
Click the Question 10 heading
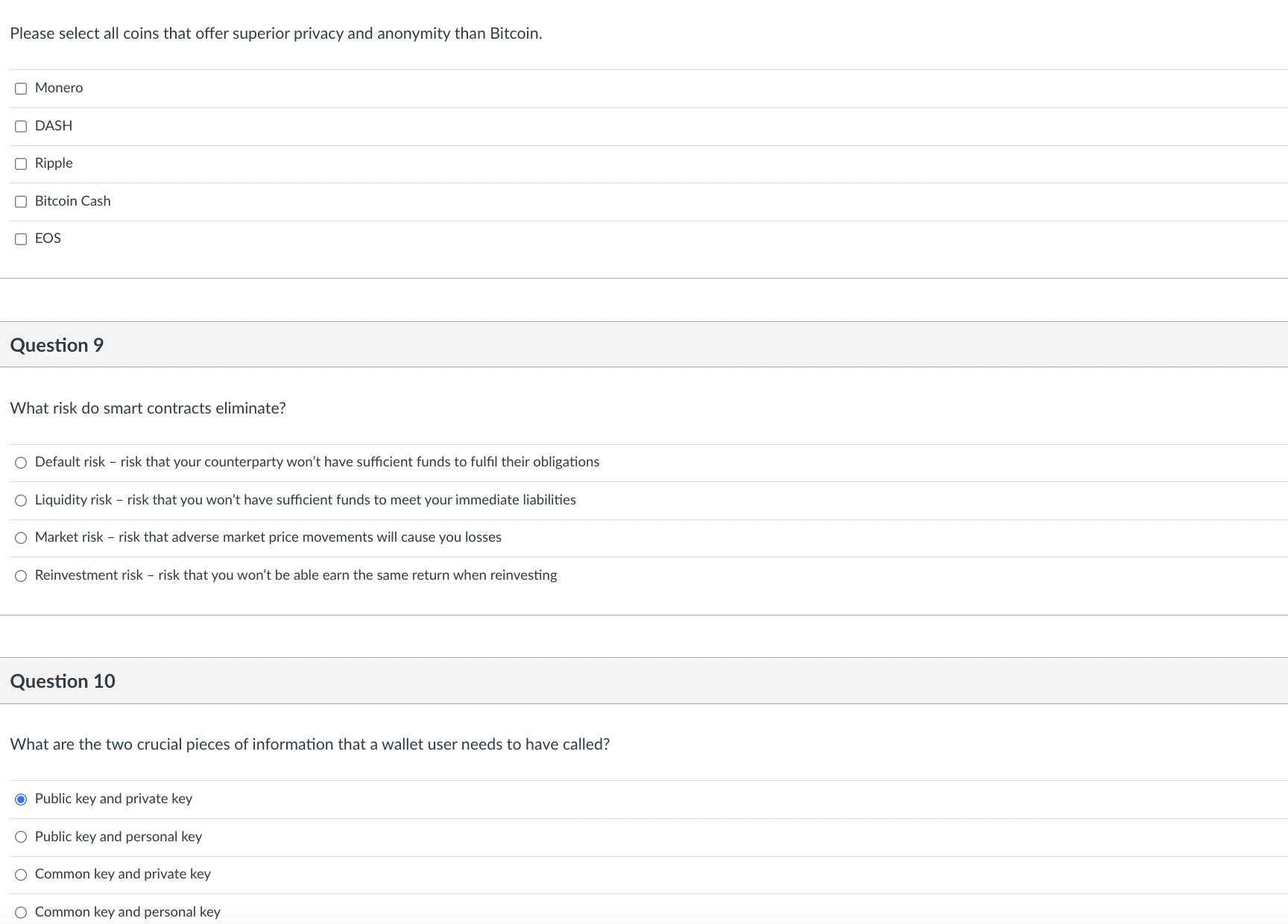pyautogui.click(x=63, y=681)
